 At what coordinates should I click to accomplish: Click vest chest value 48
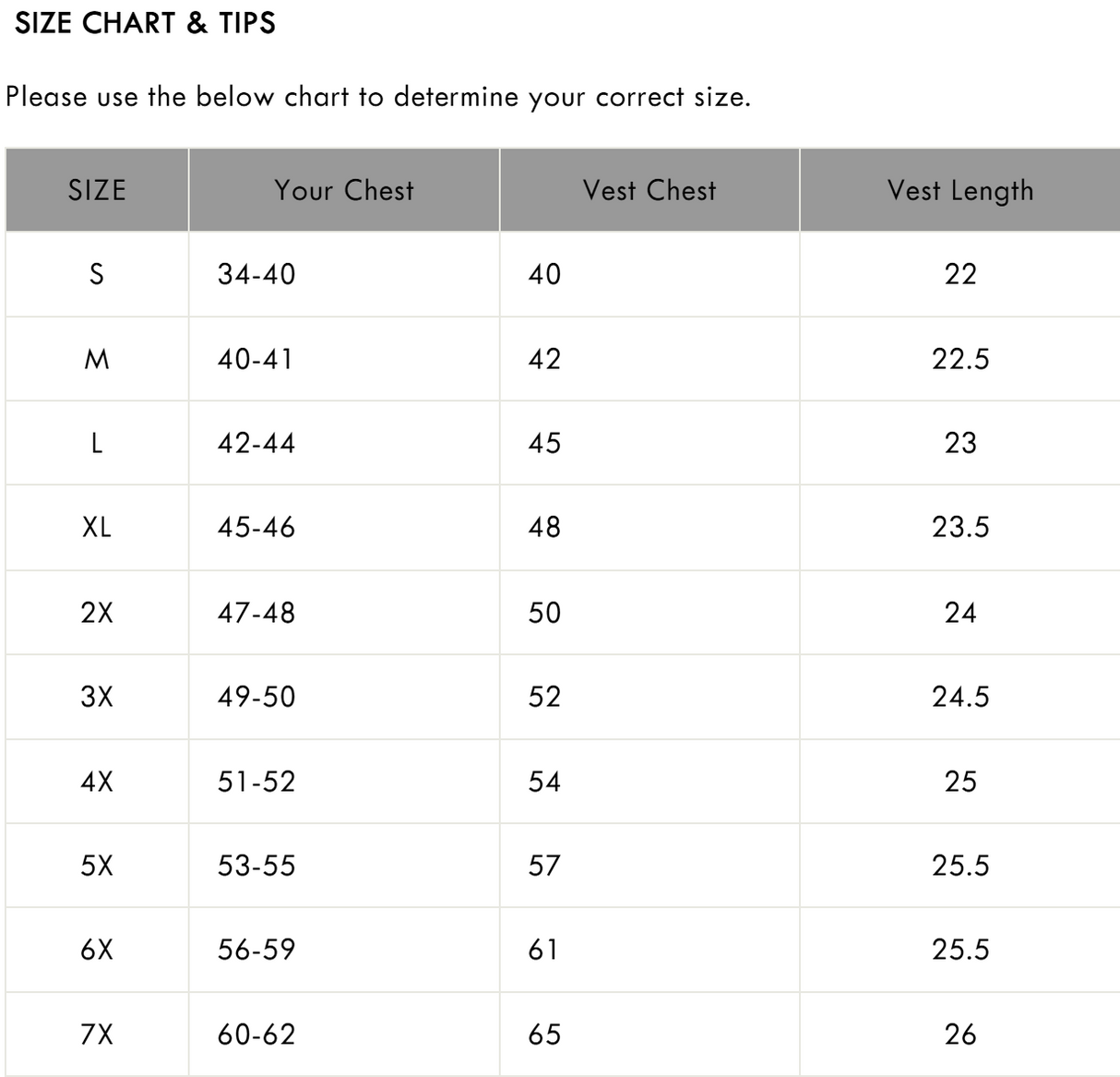[544, 527]
